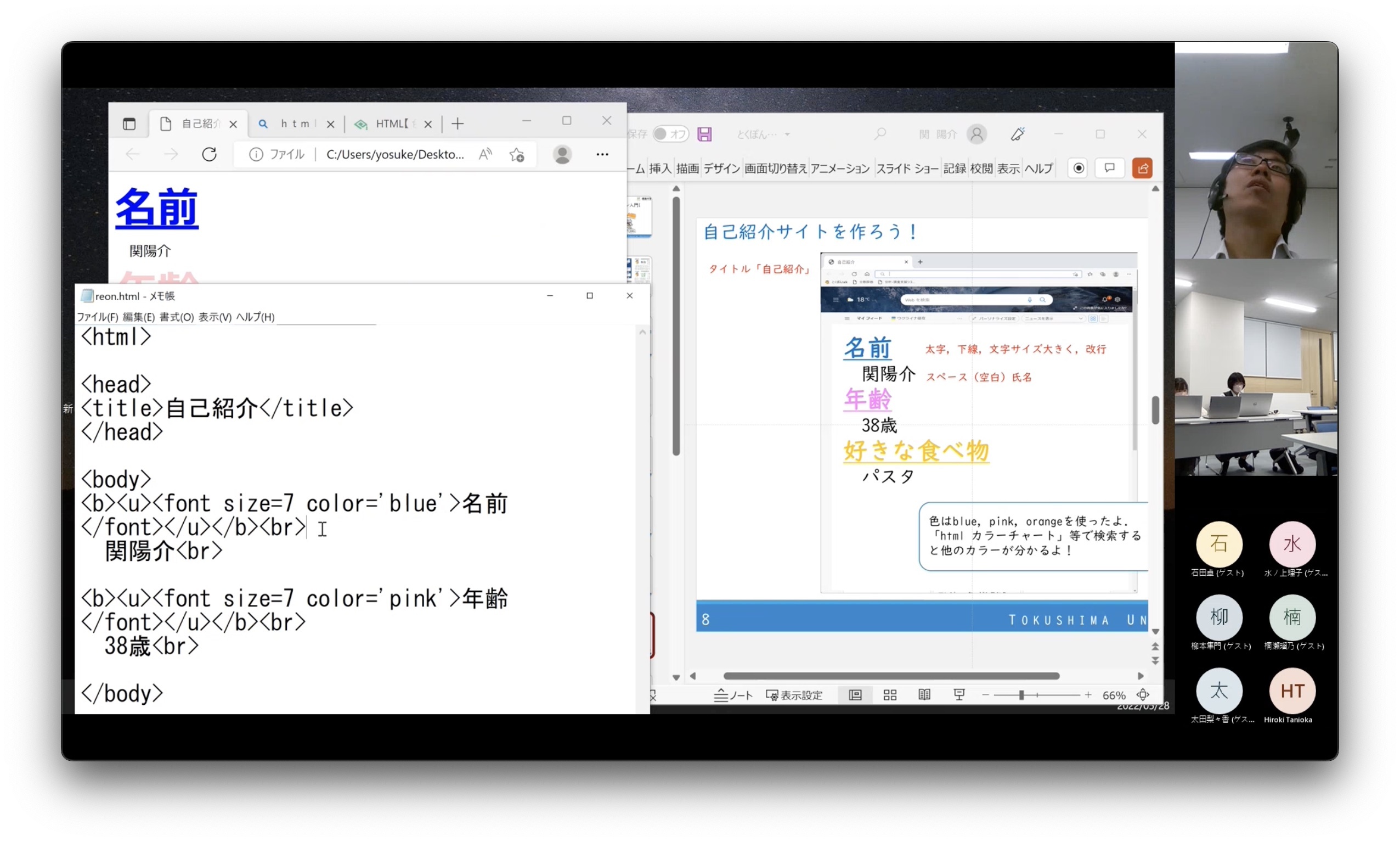Switch to slide sorter view icon
This screenshot has height=842, width=1400.
(890, 694)
